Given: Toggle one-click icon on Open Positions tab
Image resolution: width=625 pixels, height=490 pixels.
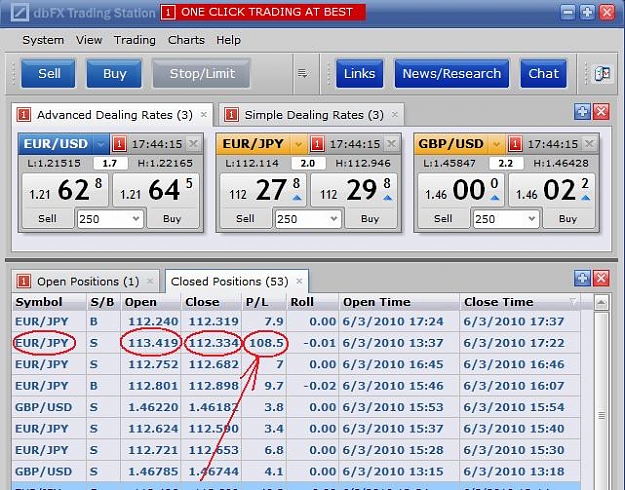Looking at the screenshot, I should pyautogui.click(x=24, y=281).
